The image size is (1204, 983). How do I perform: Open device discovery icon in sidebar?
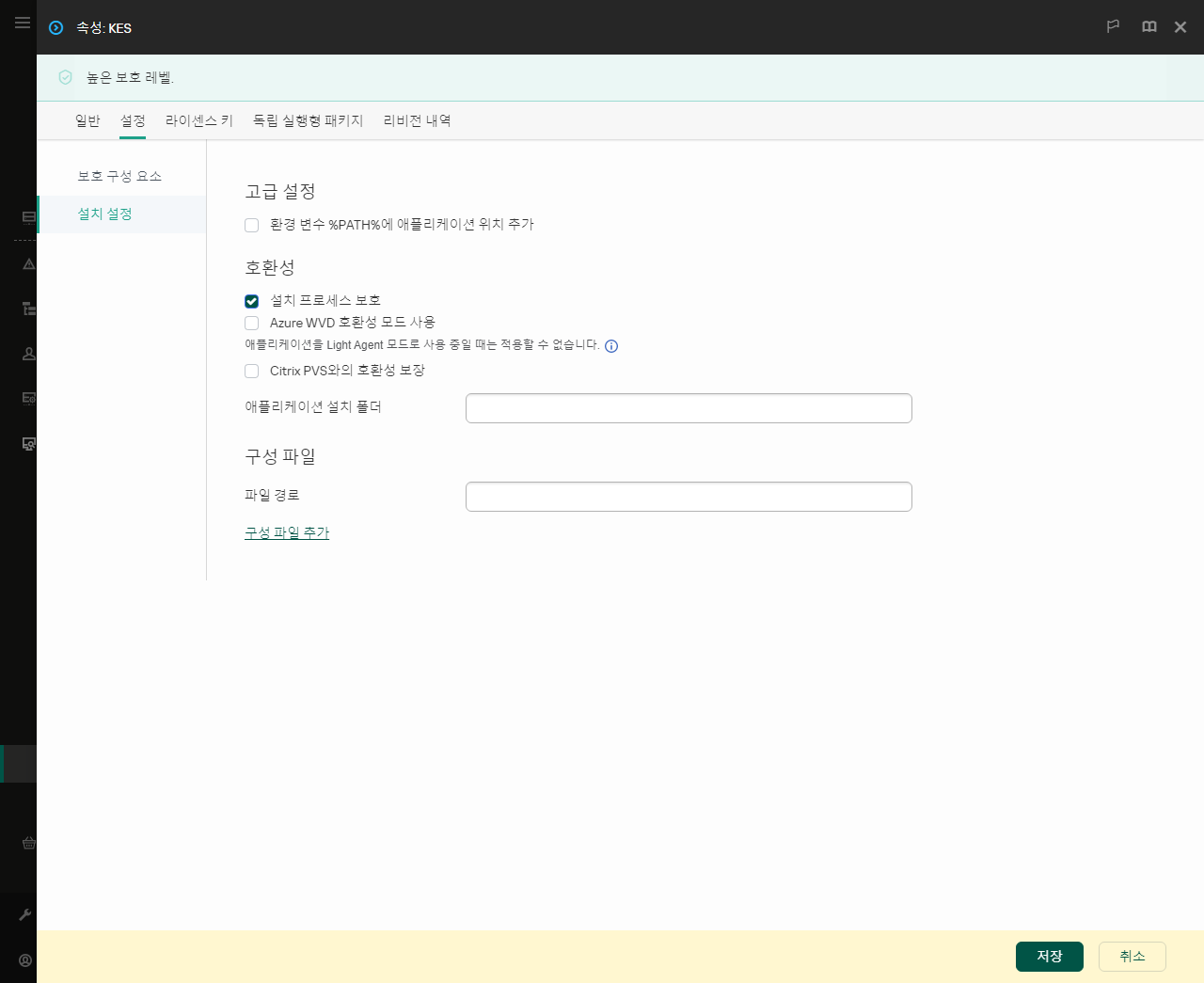click(x=27, y=443)
